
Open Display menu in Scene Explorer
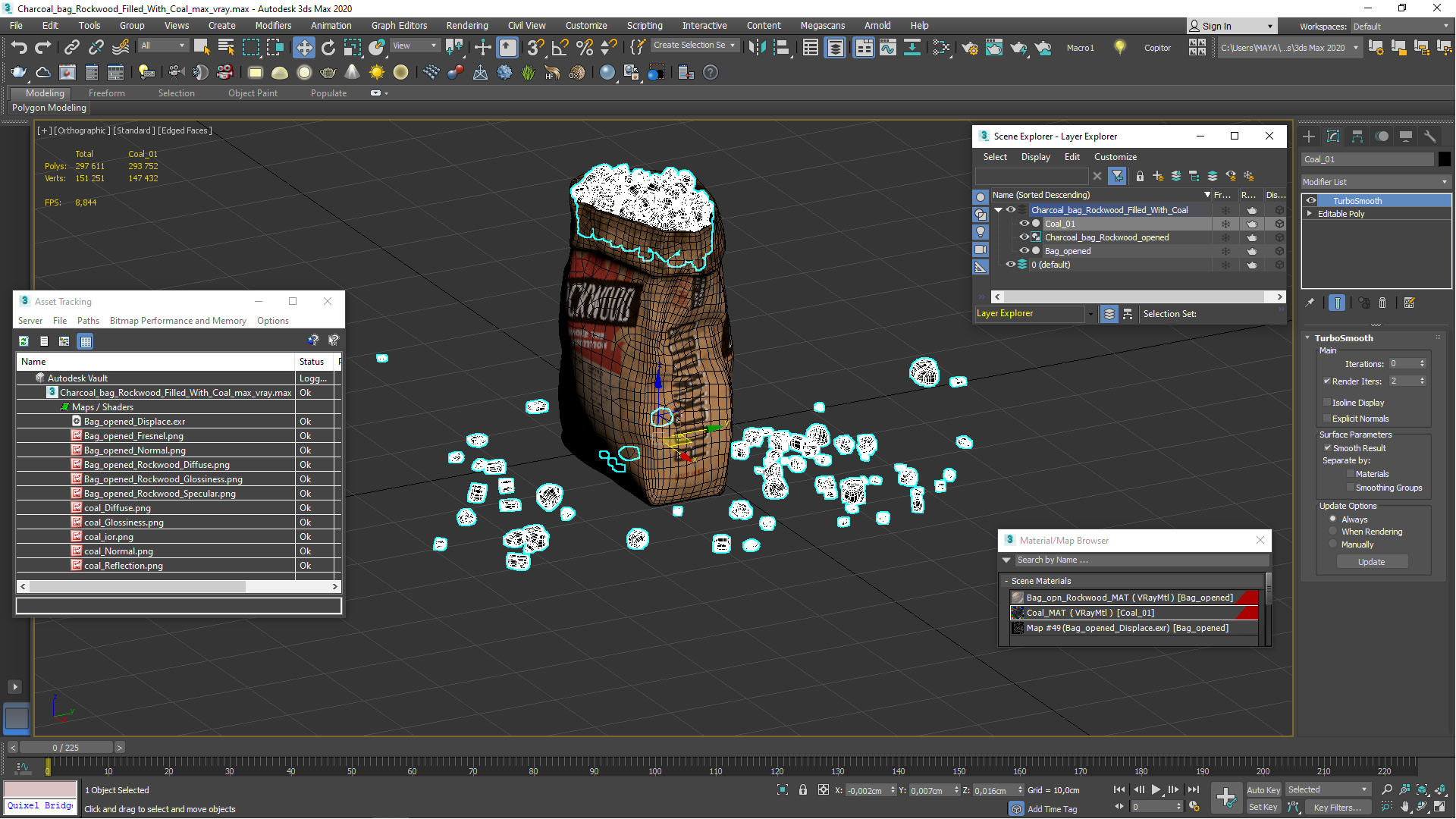1035,157
